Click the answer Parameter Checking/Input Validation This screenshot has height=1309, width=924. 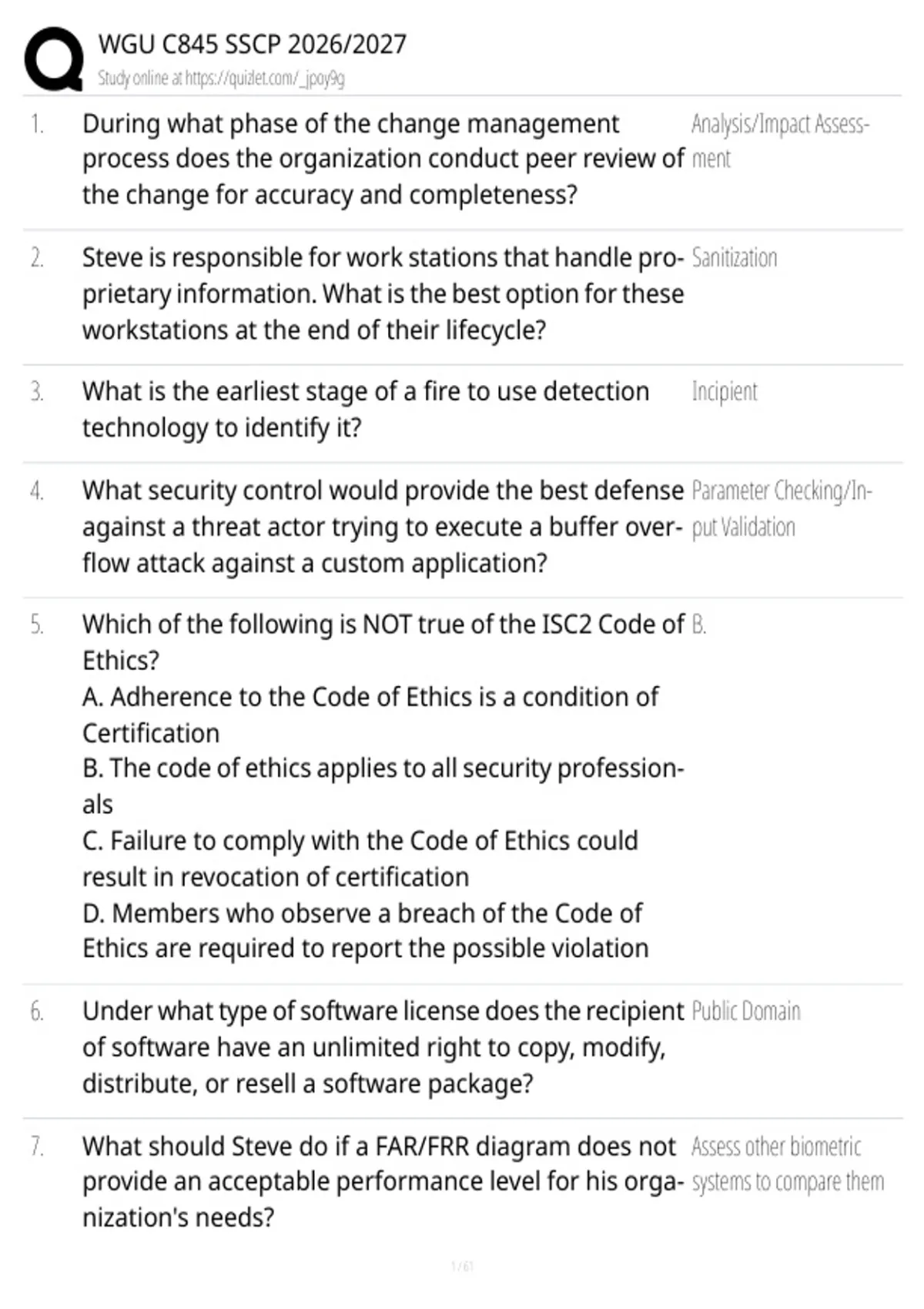click(x=782, y=508)
